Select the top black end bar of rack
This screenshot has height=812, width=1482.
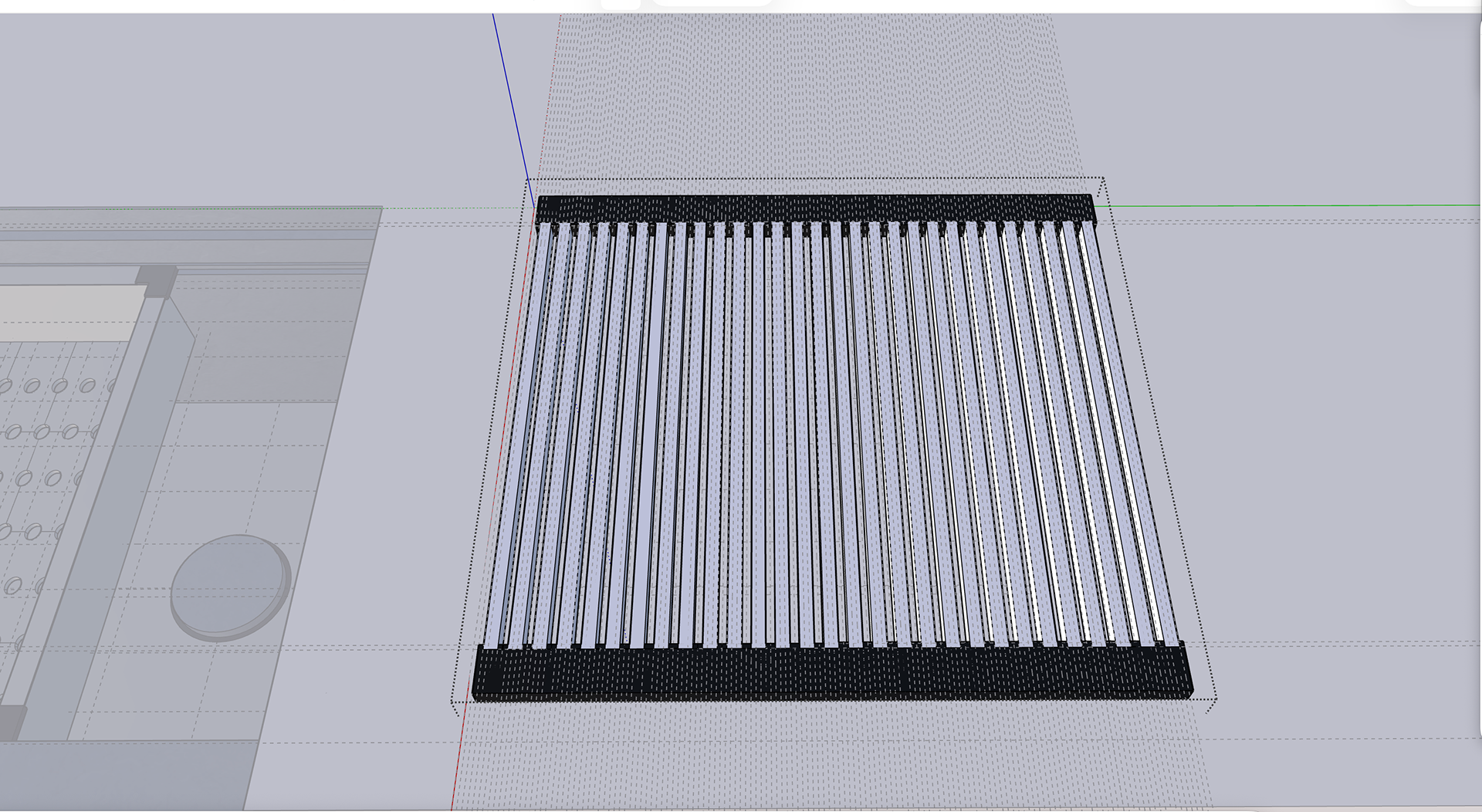tap(815, 208)
